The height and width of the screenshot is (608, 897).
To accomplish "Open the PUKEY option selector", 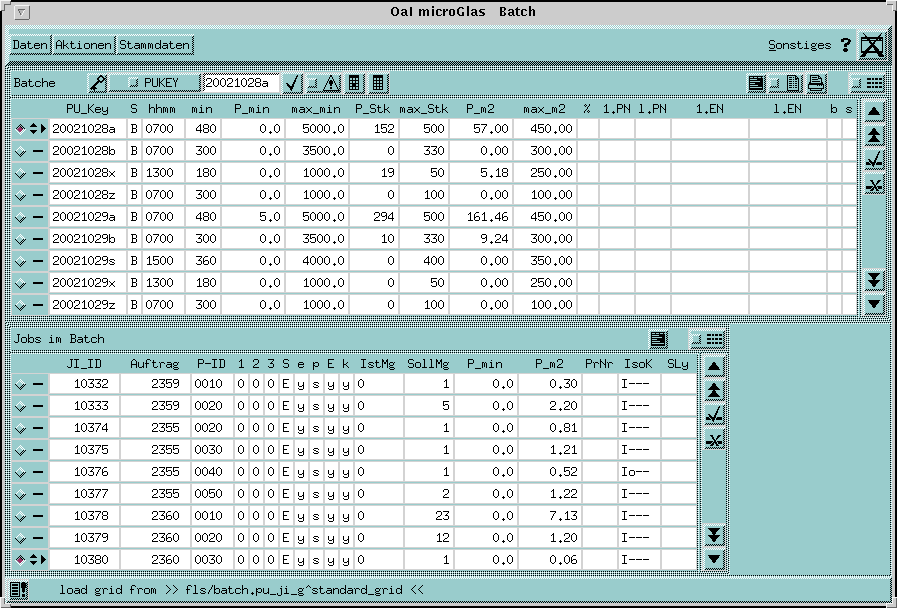I will point(156,83).
